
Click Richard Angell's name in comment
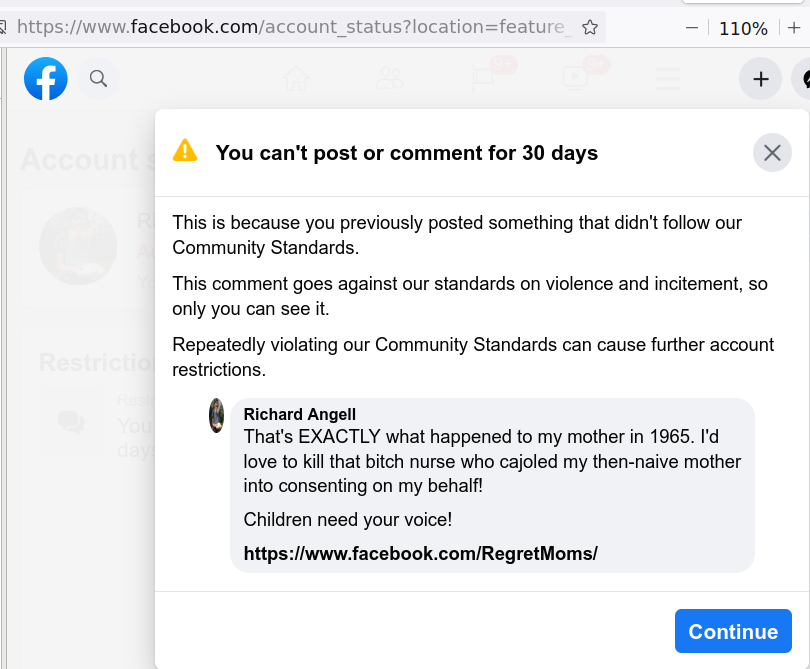(300, 414)
